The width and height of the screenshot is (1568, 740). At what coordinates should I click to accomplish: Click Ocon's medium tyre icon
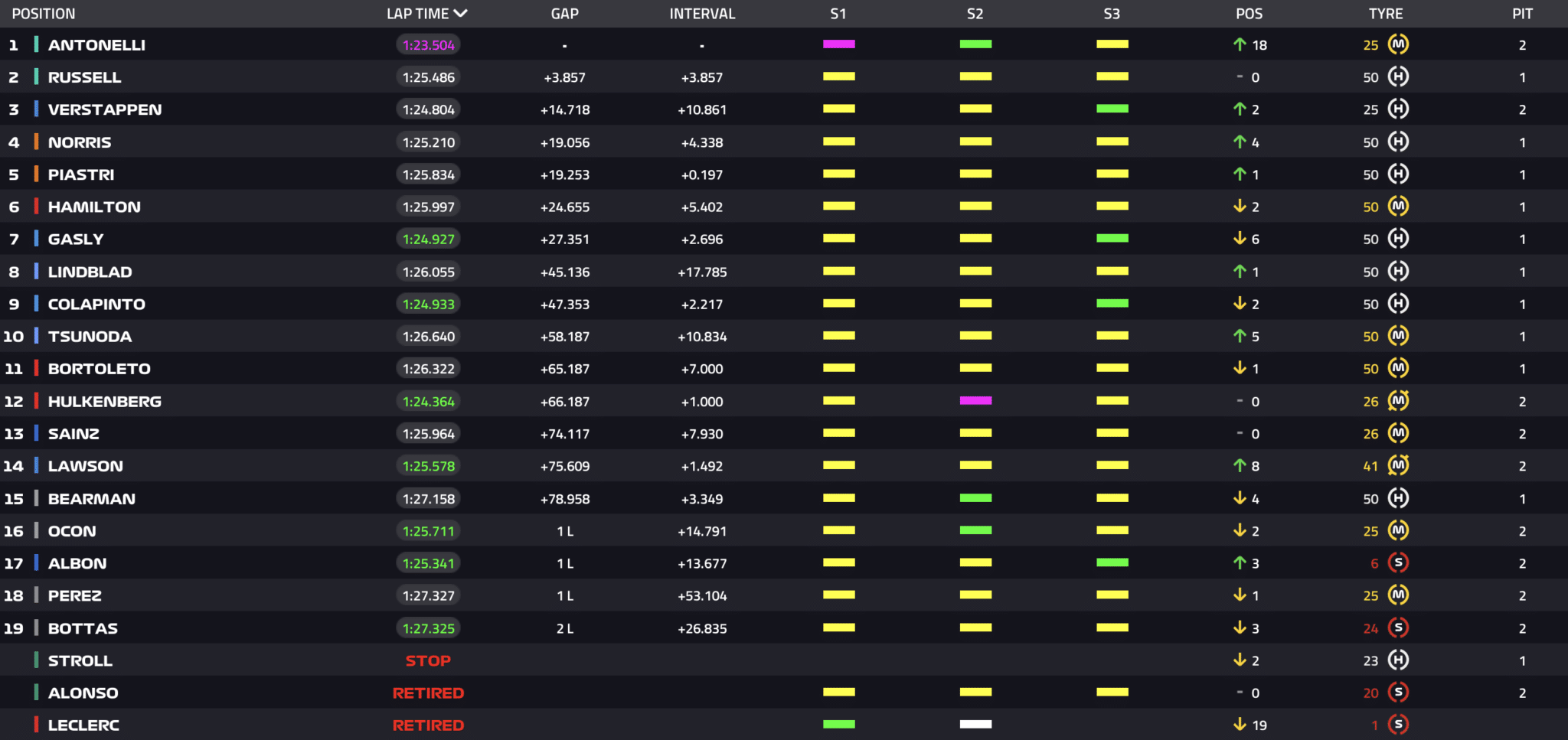1398,530
